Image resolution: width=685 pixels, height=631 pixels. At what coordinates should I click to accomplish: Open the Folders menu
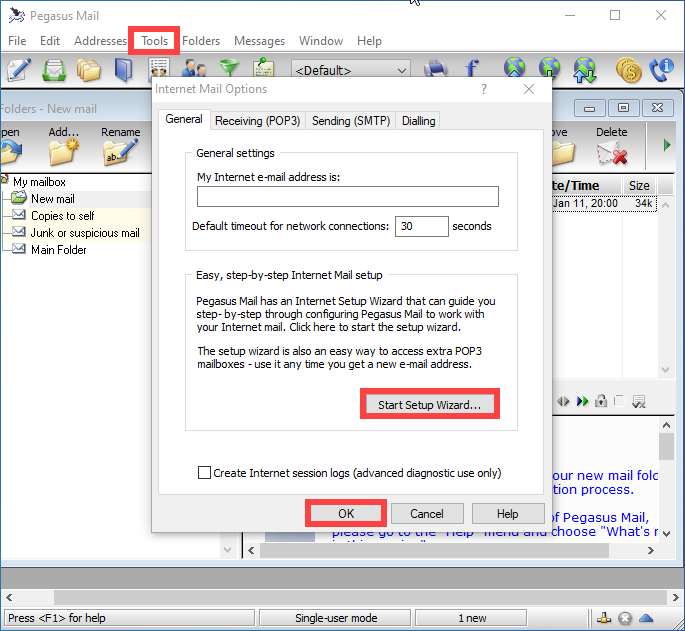tap(201, 41)
